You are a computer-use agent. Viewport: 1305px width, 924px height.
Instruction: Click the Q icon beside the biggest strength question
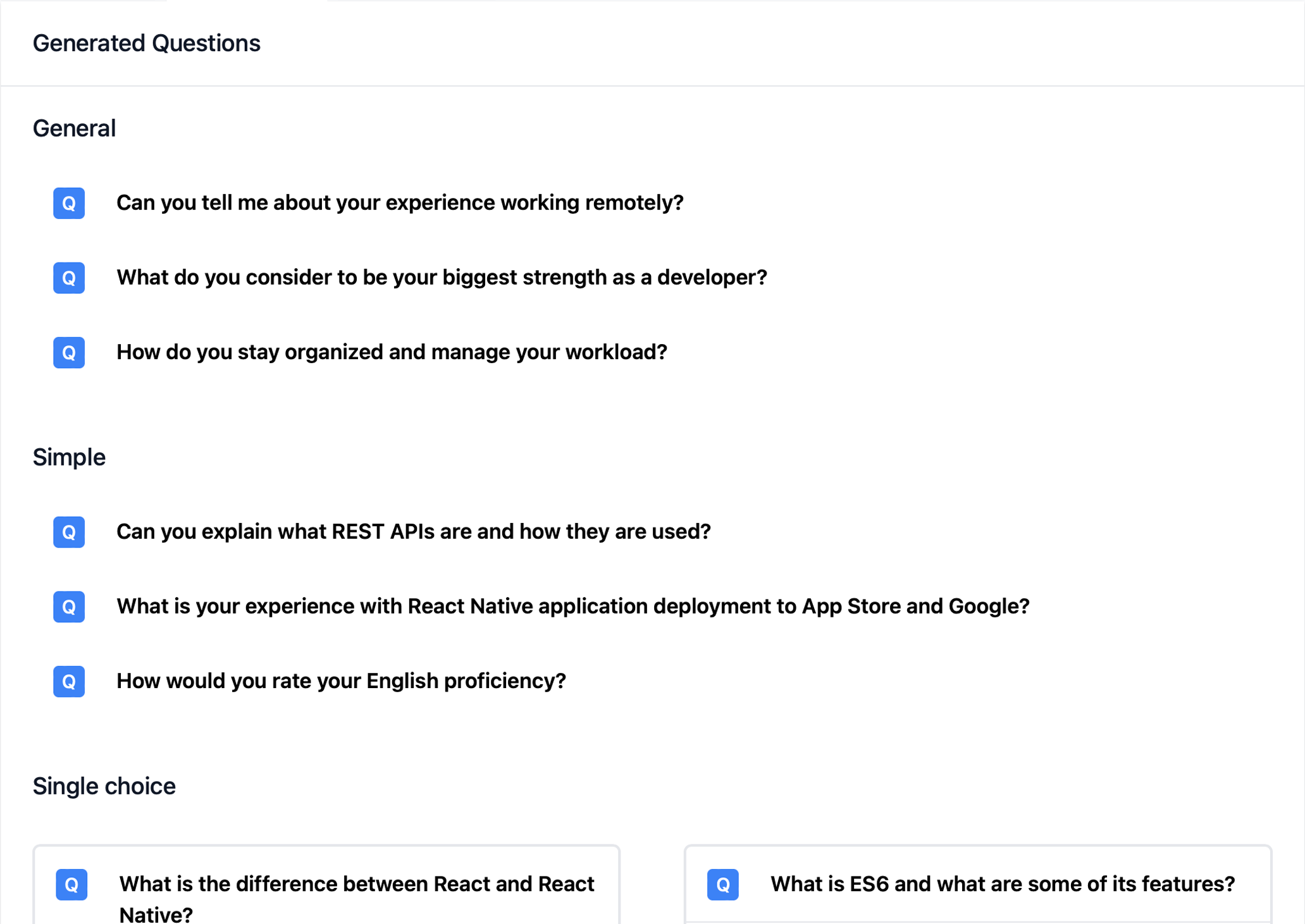pos(69,278)
